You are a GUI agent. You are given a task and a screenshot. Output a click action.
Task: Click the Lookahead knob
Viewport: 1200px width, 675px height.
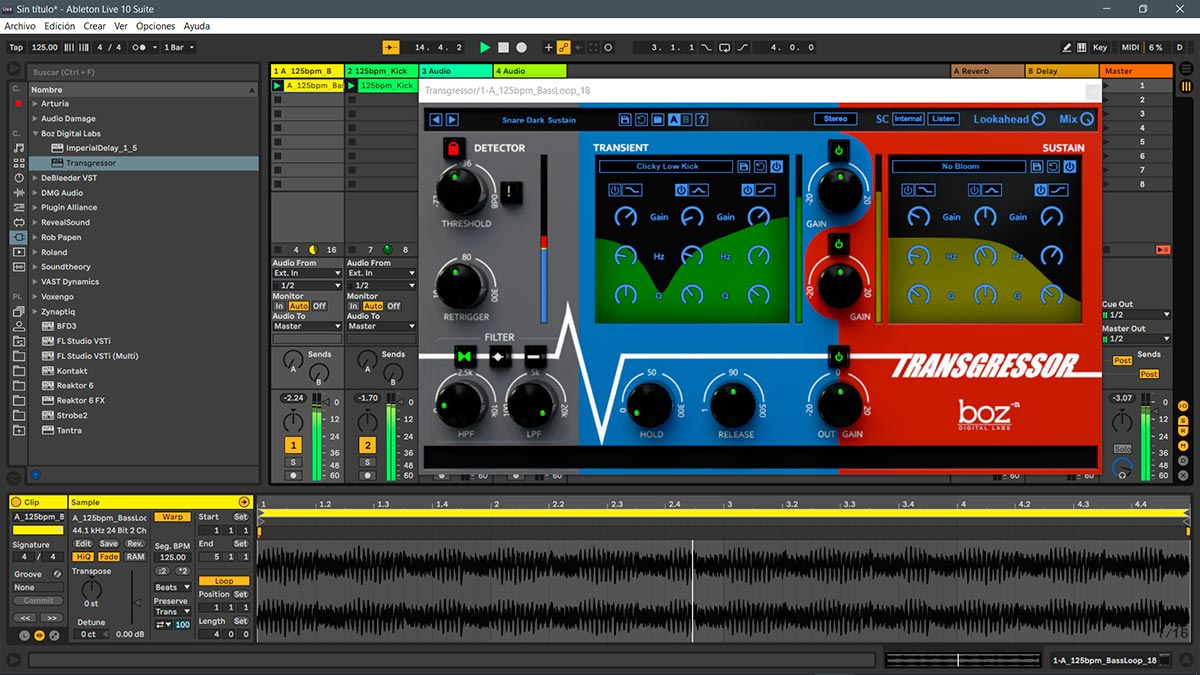(1038, 119)
